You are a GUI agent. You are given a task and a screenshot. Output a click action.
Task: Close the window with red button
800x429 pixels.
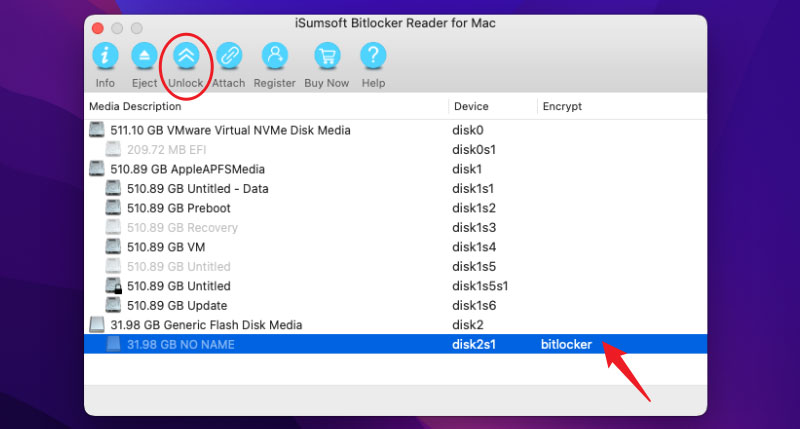point(98,28)
